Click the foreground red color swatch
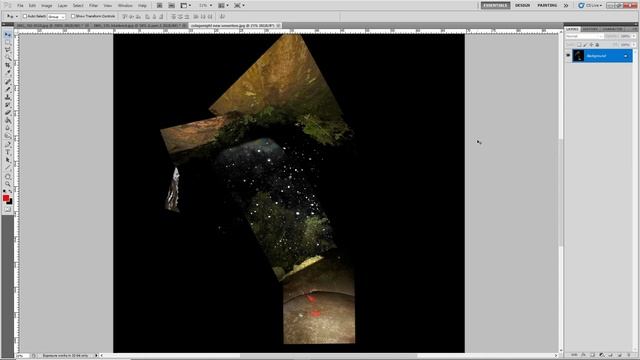Image resolution: width=640 pixels, height=360 pixels. tap(5, 198)
